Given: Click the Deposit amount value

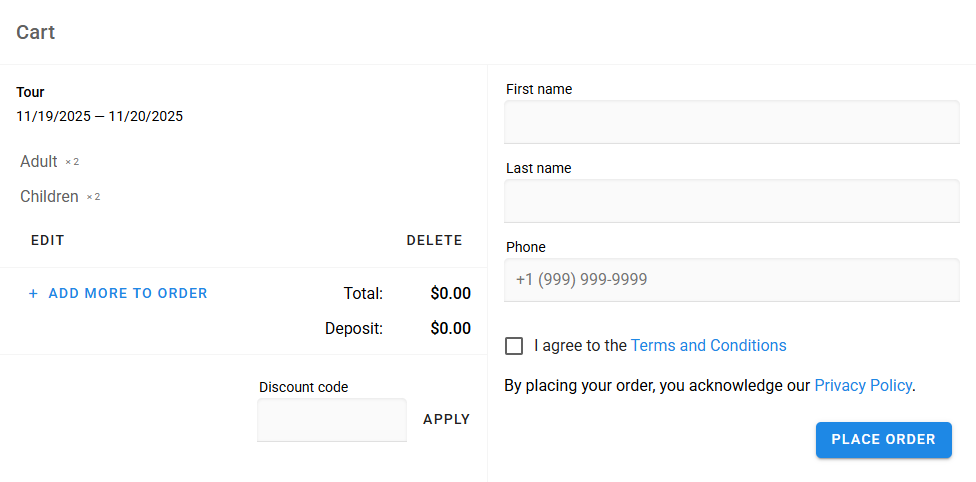Looking at the screenshot, I should click(x=450, y=328).
